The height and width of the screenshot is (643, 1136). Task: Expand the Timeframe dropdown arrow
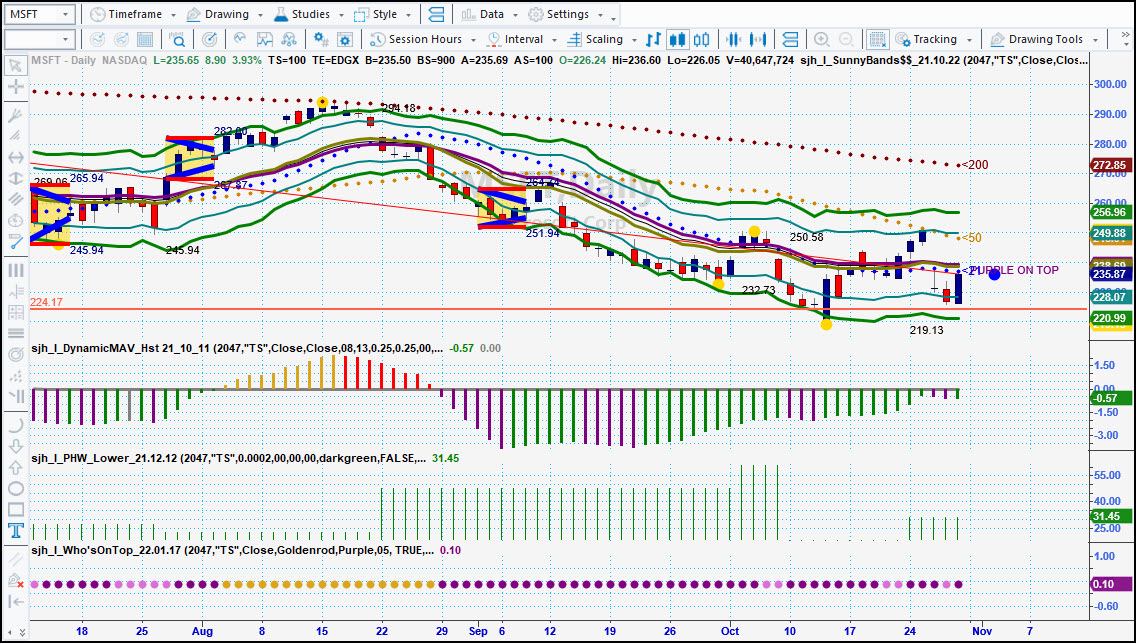pos(173,15)
